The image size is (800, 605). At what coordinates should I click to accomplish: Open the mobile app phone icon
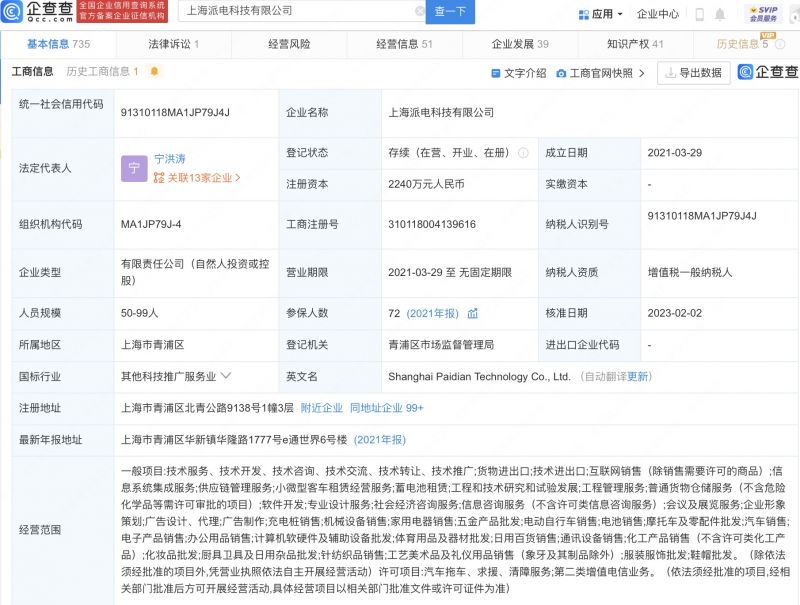(x=699, y=14)
